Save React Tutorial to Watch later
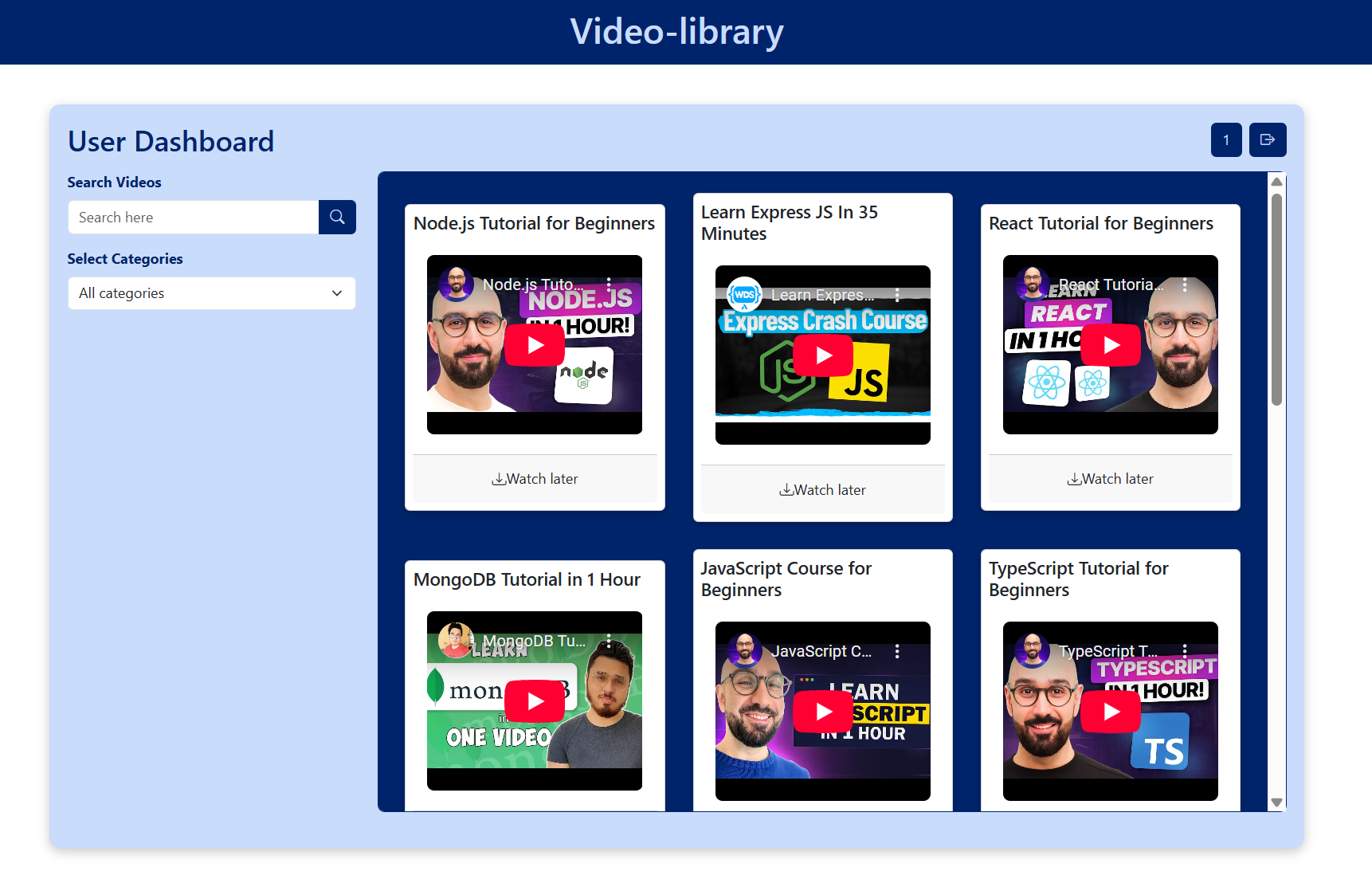This screenshot has height=883, width=1372. [x=1110, y=479]
